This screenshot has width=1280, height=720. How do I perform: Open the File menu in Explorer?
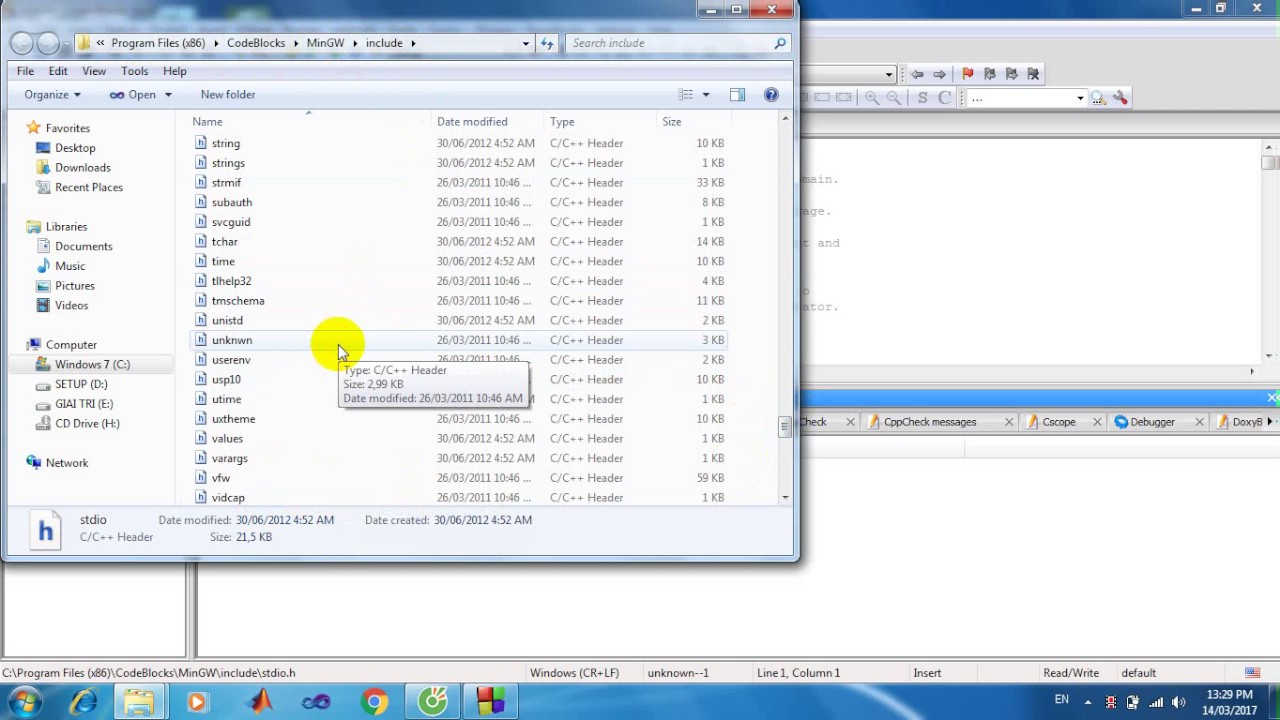[x=25, y=71]
